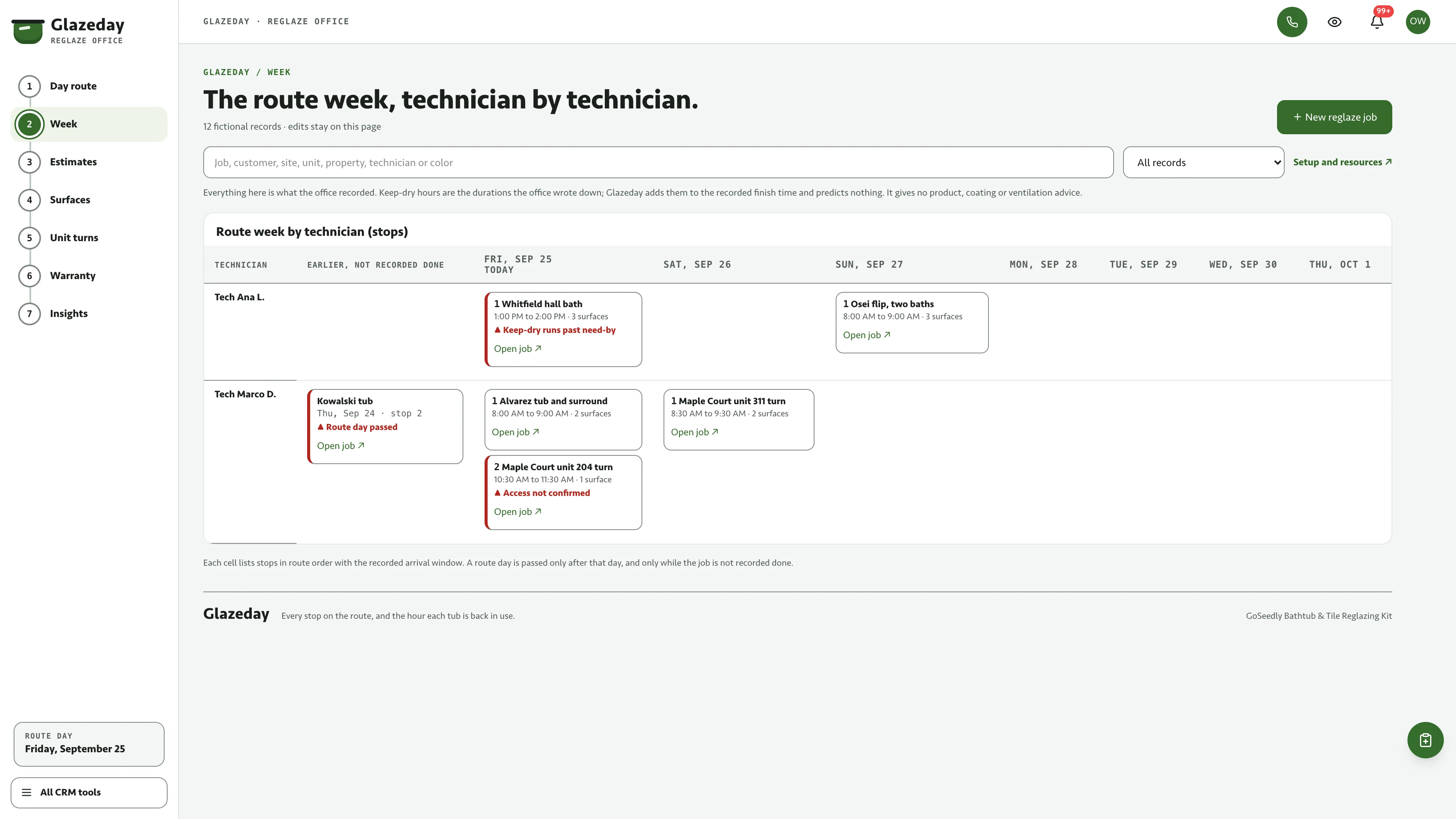Focus the job and customer search field
This screenshot has height=819, width=1456.
coord(658,162)
